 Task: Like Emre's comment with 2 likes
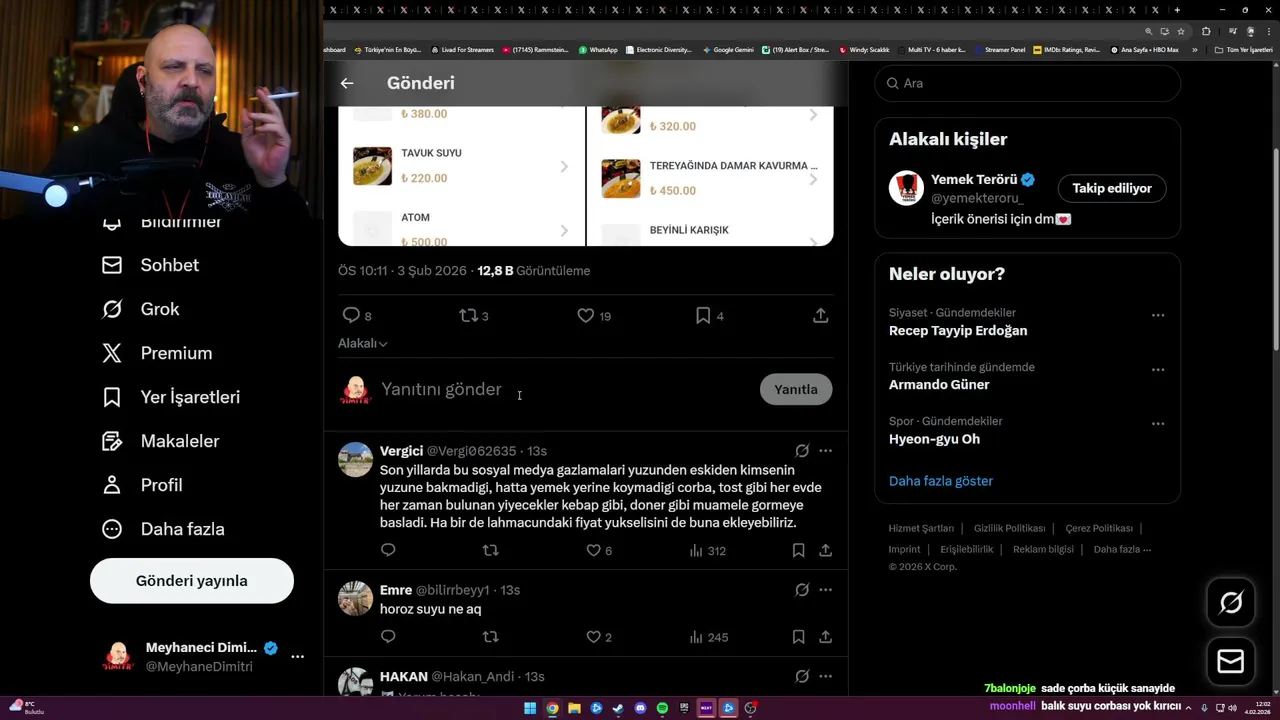click(599, 636)
